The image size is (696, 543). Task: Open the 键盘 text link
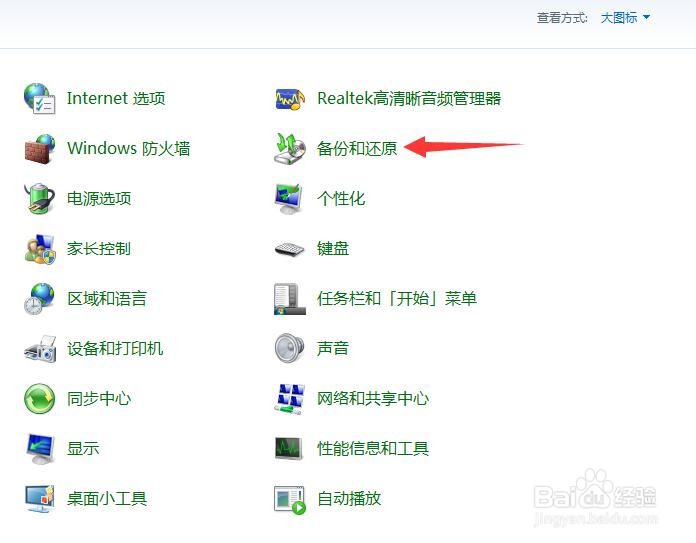333,249
